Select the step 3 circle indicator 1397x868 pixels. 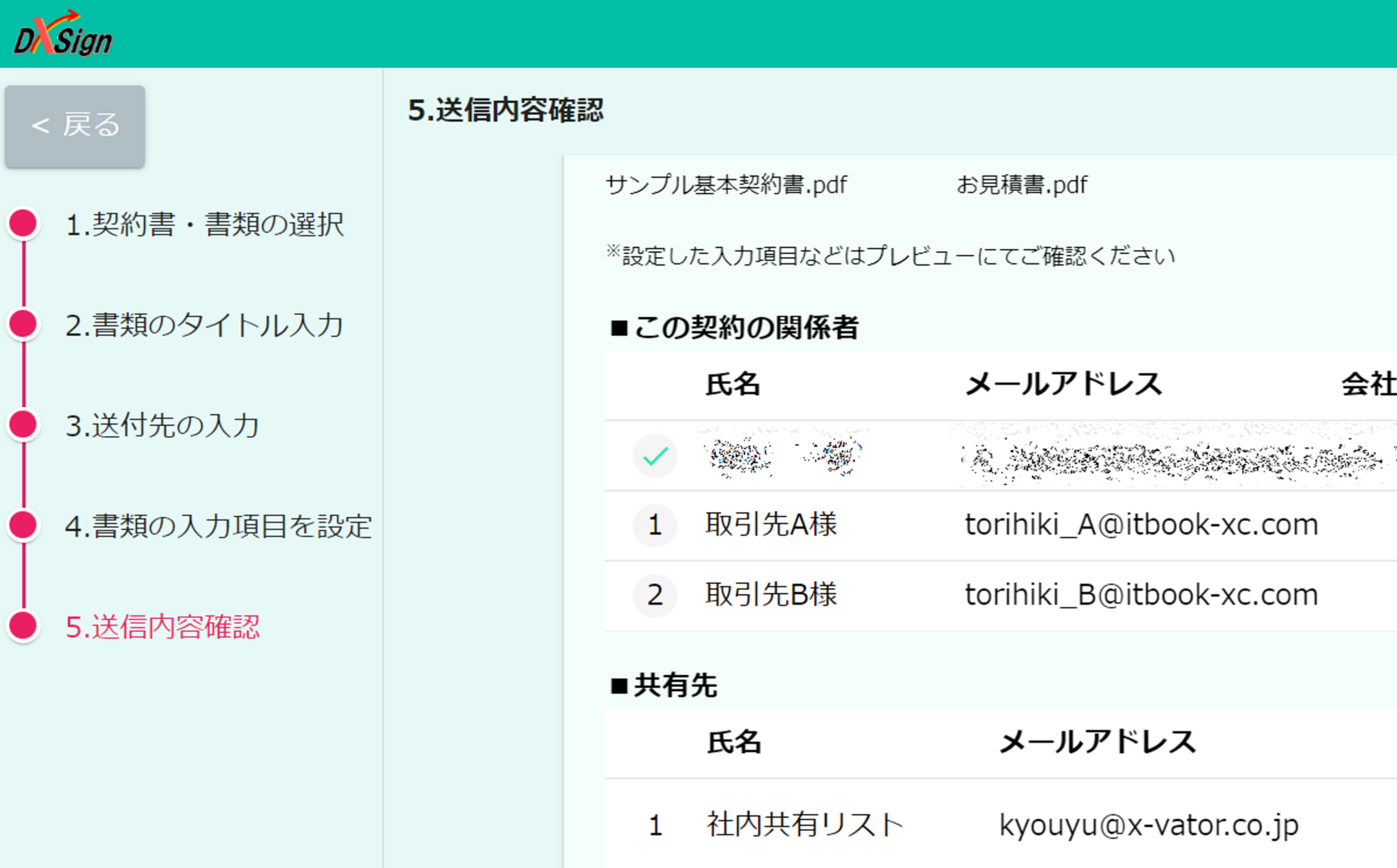[23, 424]
